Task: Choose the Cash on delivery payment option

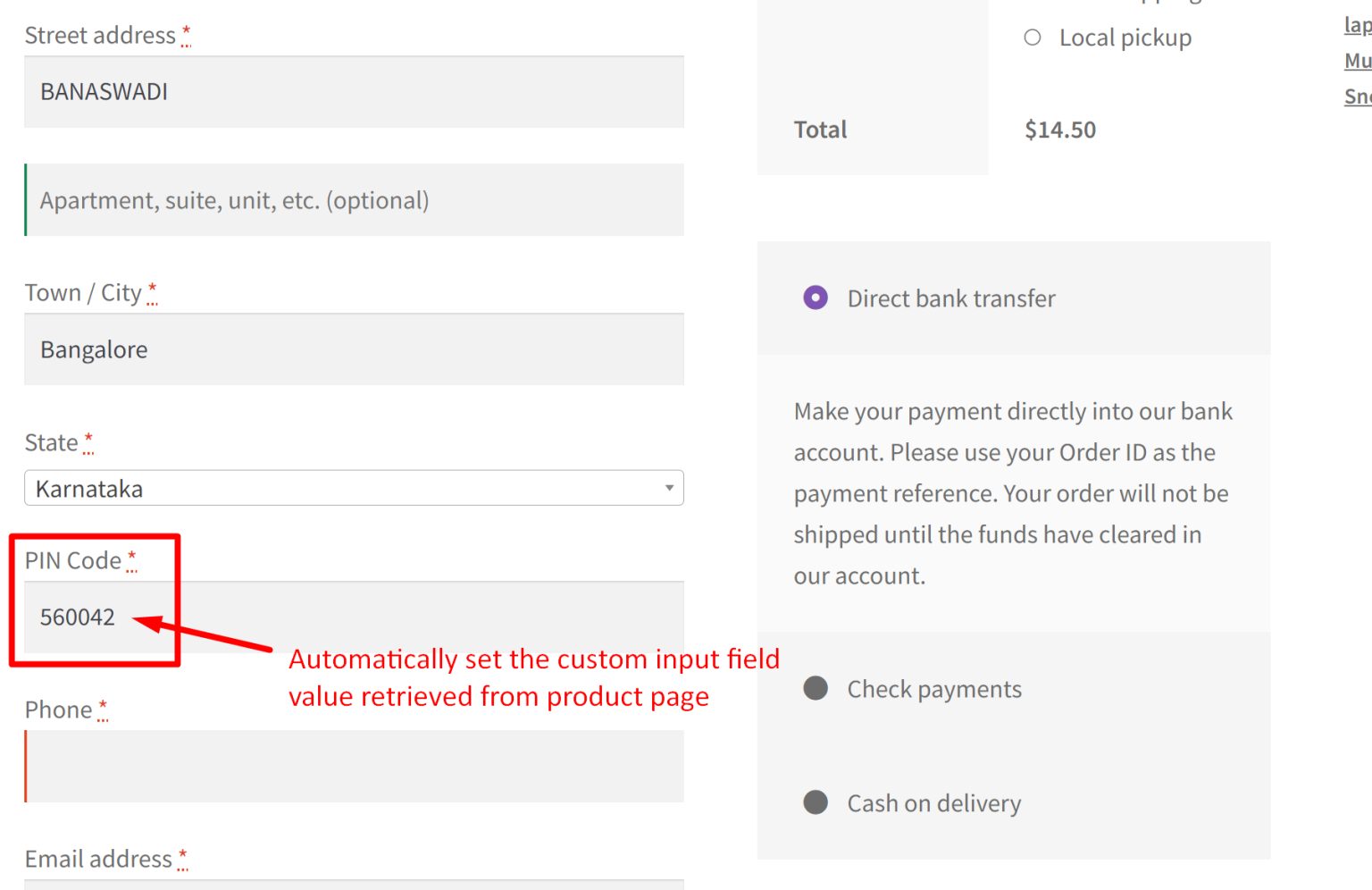Action: (816, 802)
